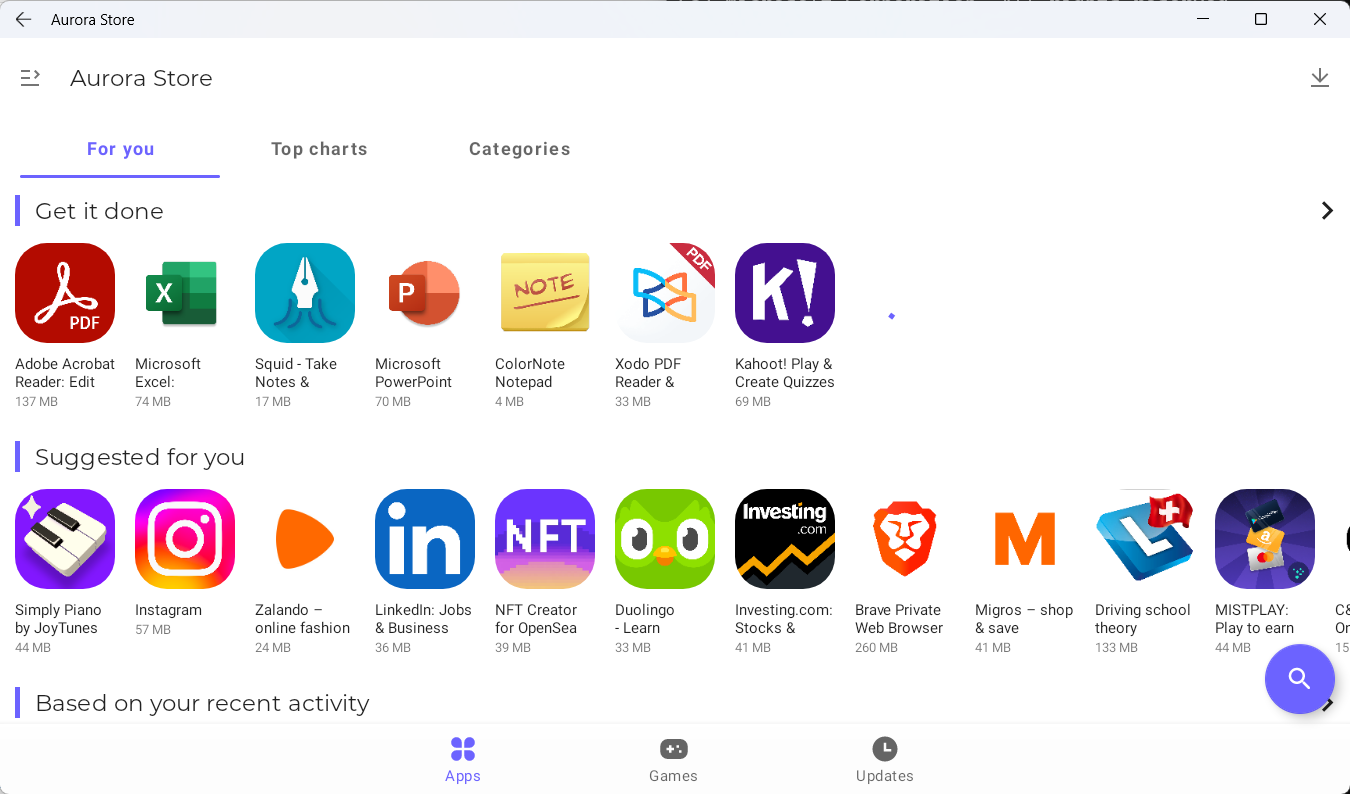Click the Get it done section heading

pos(99,211)
